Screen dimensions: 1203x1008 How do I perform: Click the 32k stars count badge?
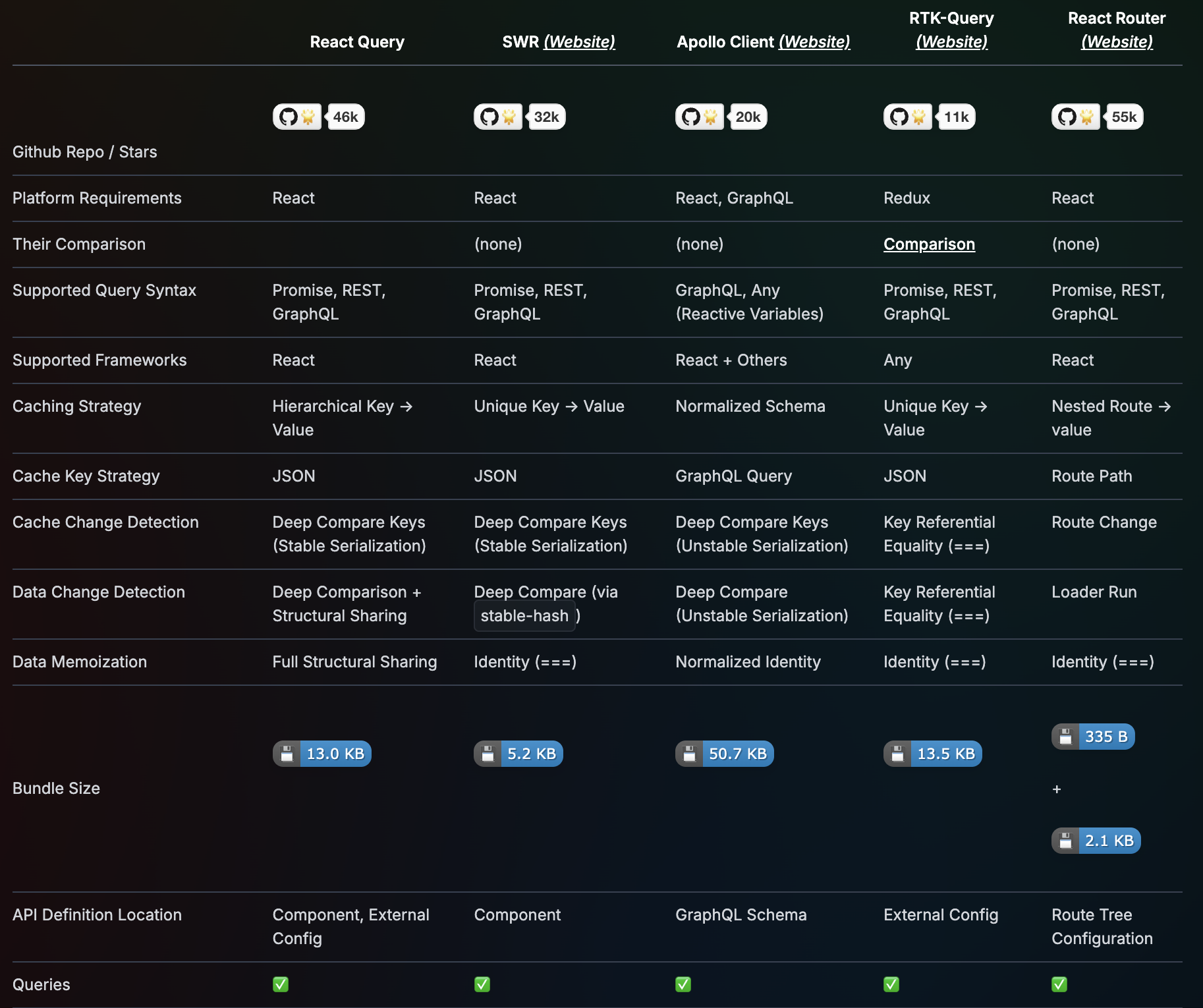(x=546, y=117)
